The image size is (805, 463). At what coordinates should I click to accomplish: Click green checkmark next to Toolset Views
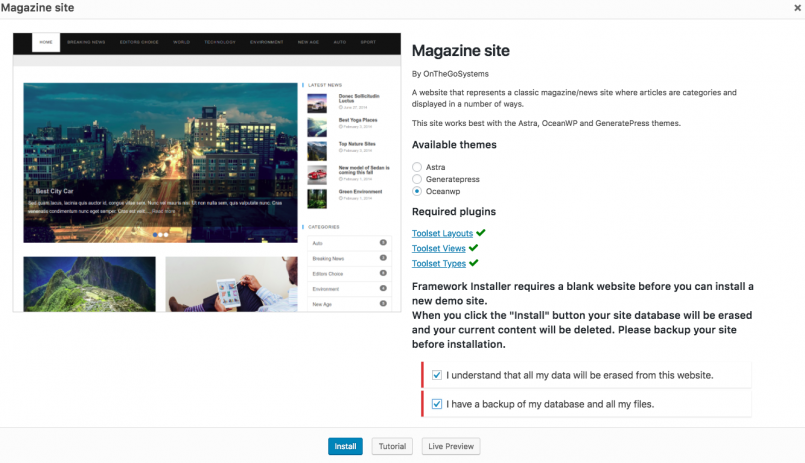473,248
